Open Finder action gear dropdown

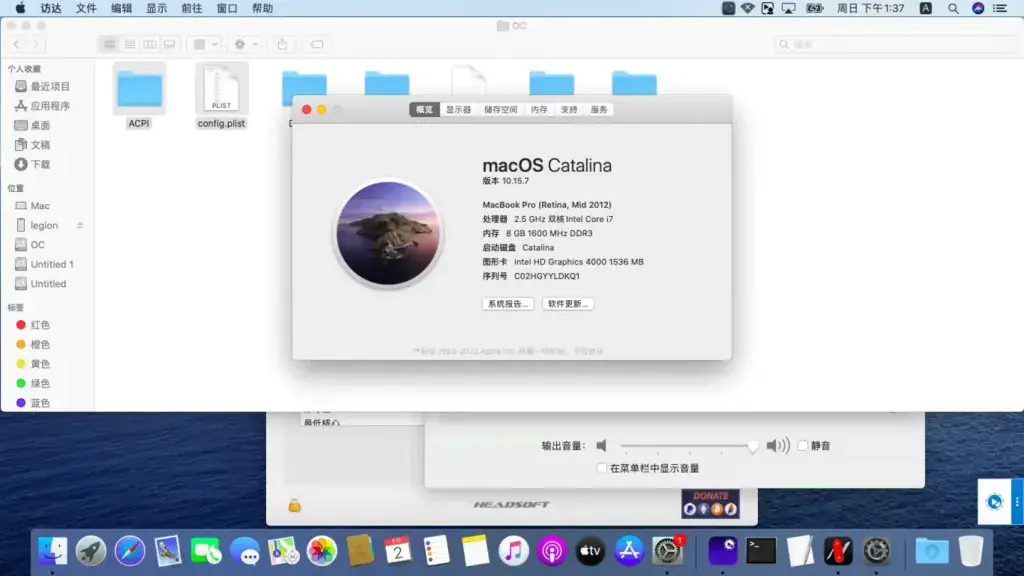point(246,44)
